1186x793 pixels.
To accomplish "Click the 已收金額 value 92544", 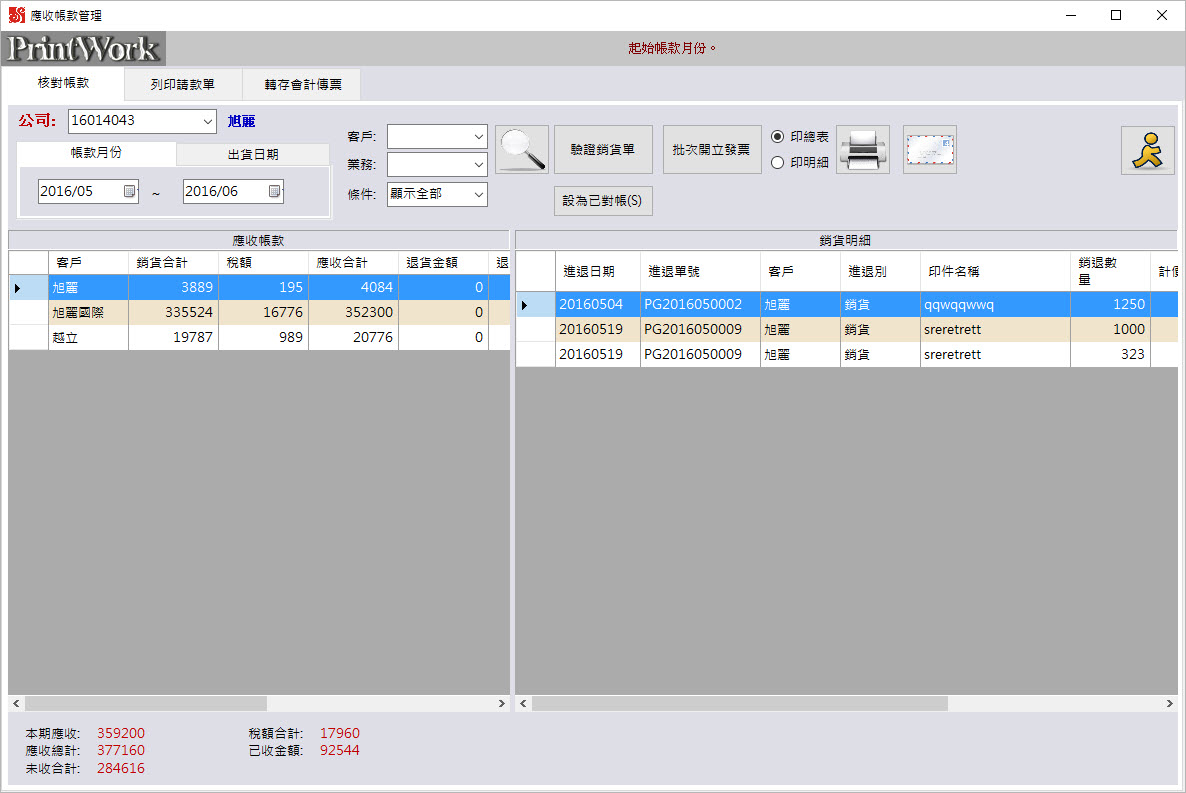I will point(340,751).
